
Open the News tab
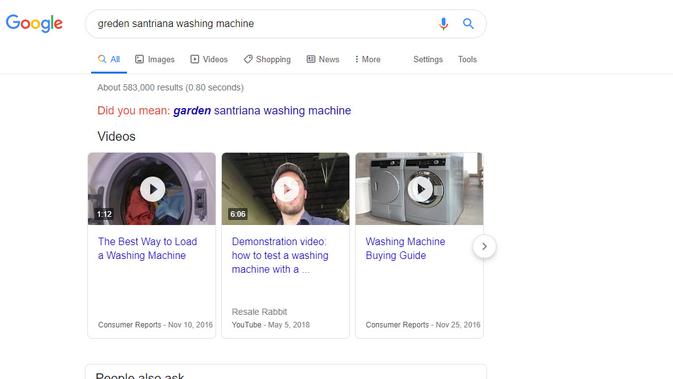(x=323, y=59)
